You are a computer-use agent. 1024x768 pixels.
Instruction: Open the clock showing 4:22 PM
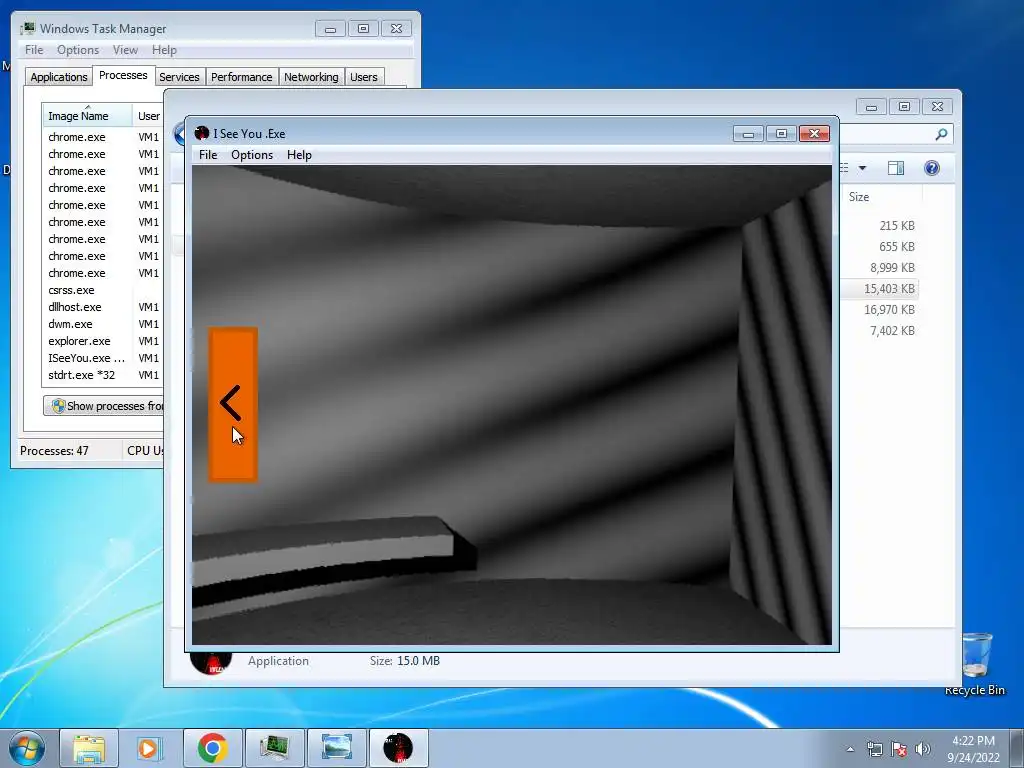click(973, 749)
